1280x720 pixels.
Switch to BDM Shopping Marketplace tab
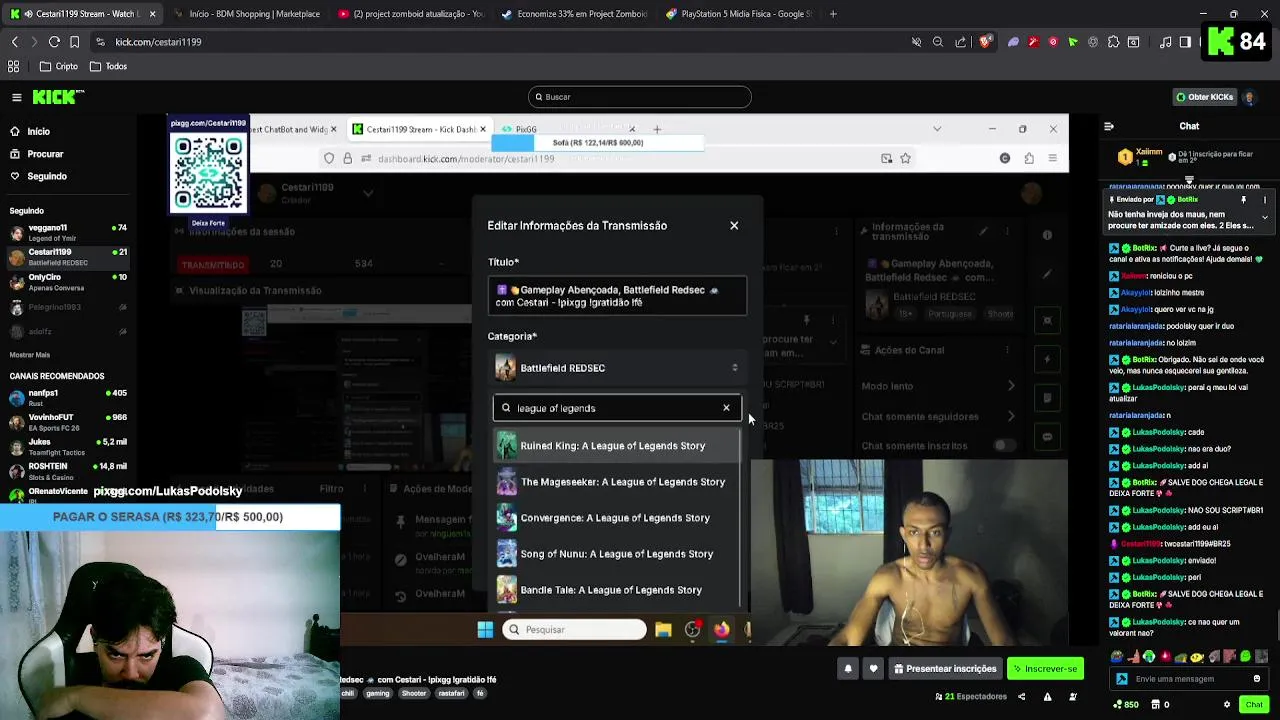coord(245,14)
